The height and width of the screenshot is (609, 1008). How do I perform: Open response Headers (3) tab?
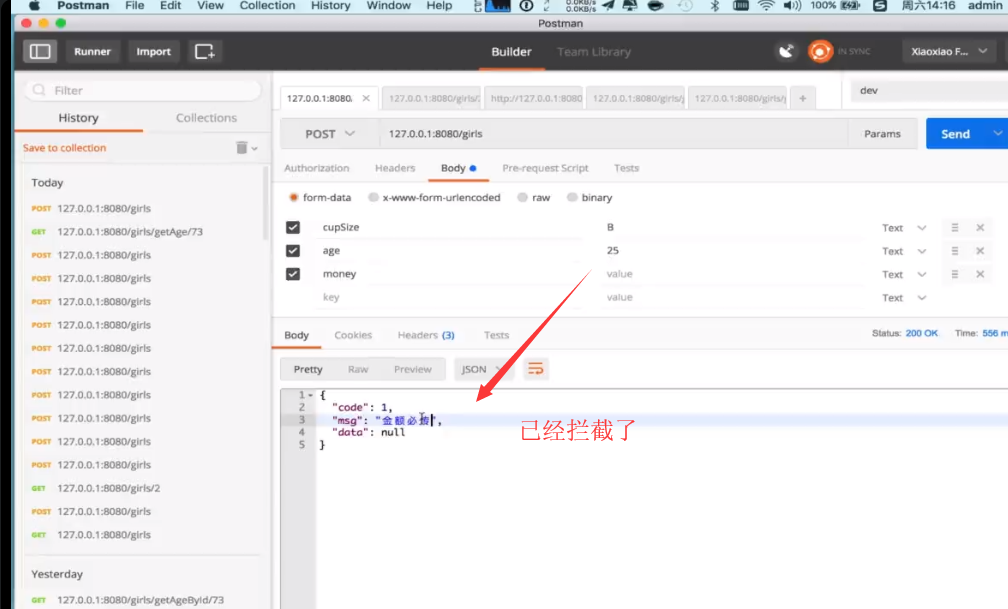(426, 335)
